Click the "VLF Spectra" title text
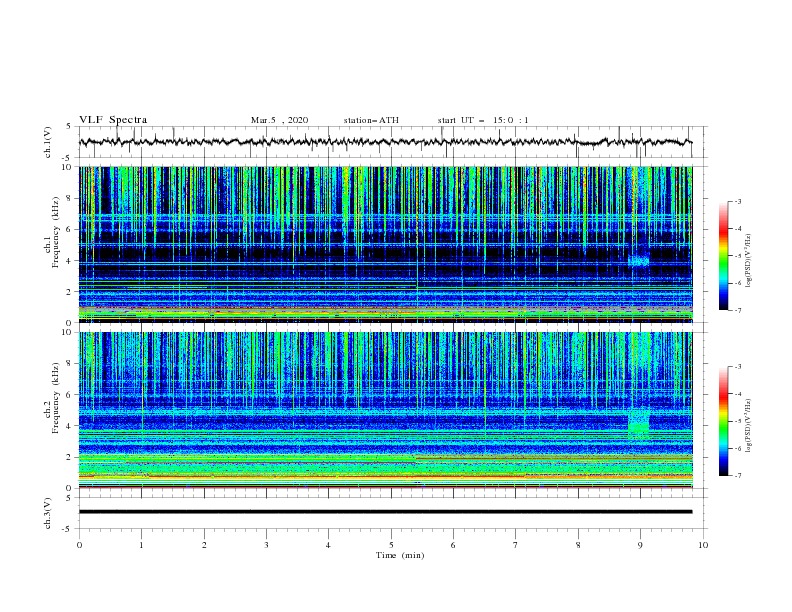The image size is (792, 612). [x=113, y=120]
